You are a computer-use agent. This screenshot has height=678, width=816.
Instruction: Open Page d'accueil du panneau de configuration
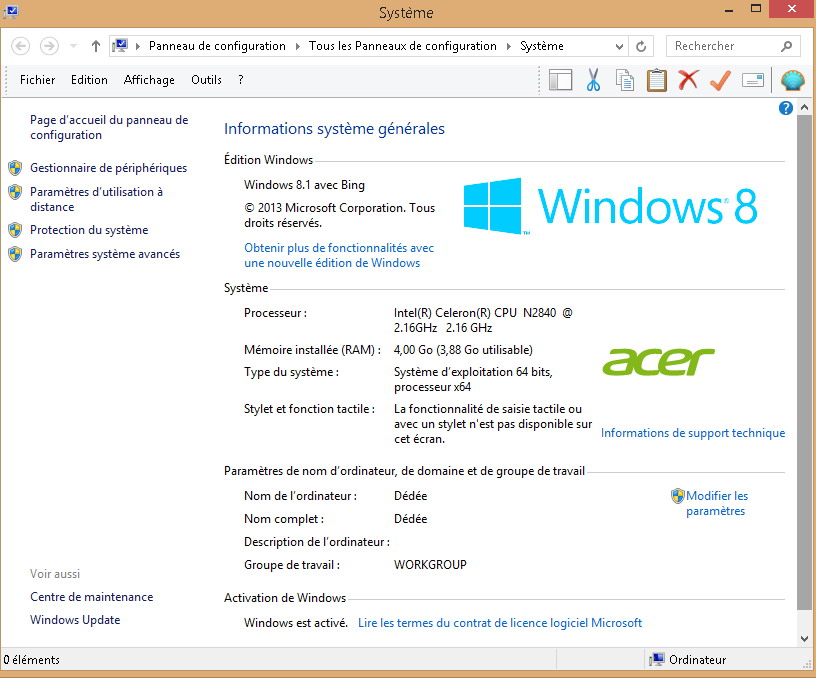109,127
